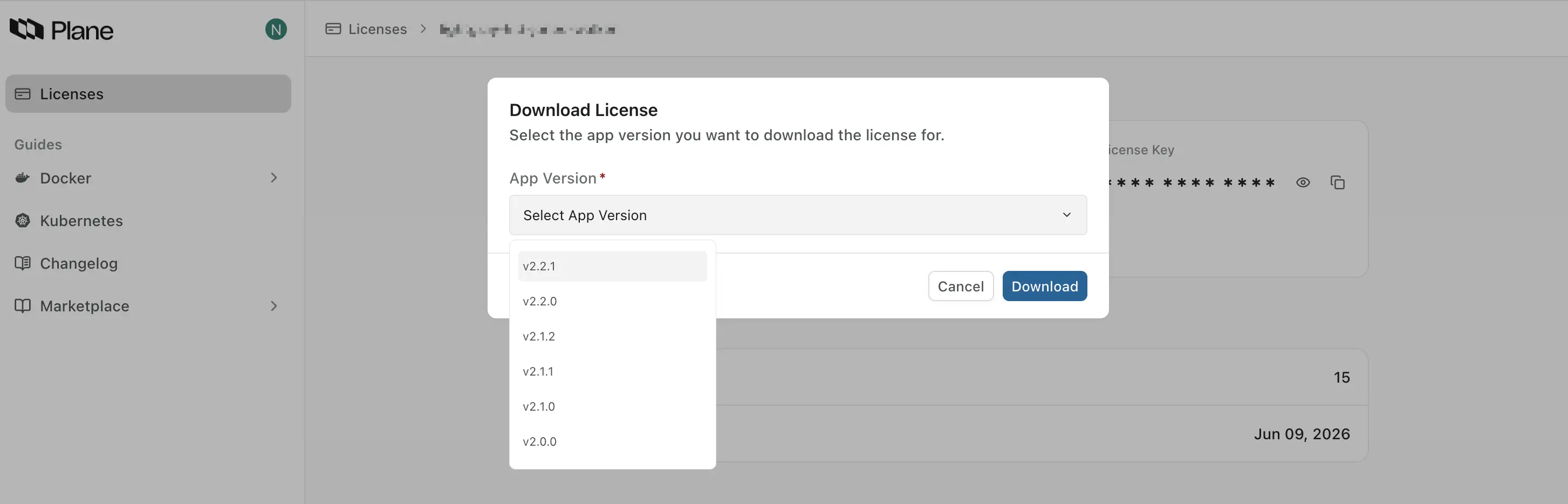1568x504 pixels.
Task: Open the Marketplace section
Action: (84, 305)
